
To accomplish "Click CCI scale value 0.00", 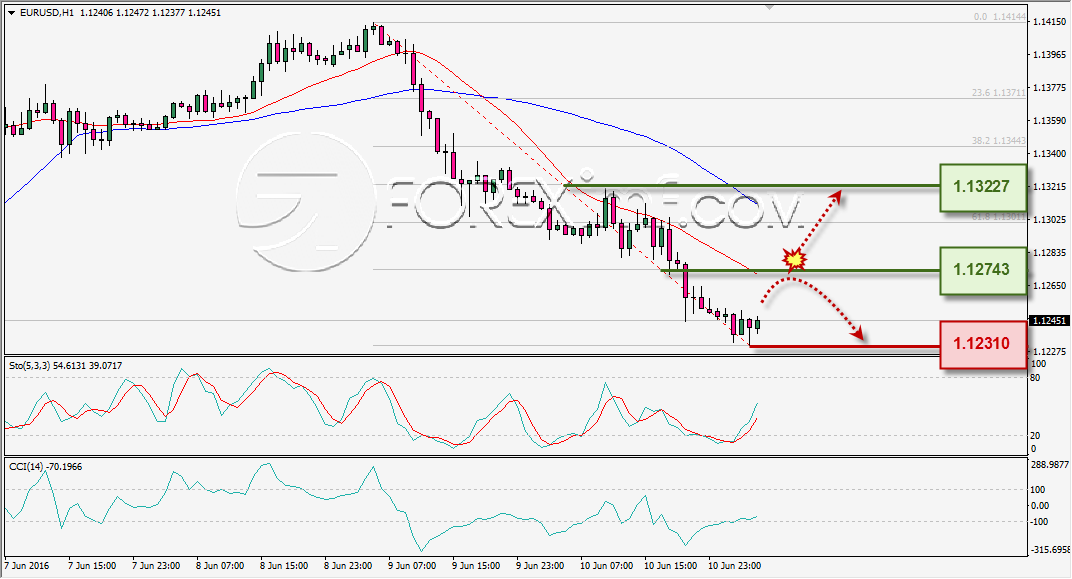I will pos(1039,506).
